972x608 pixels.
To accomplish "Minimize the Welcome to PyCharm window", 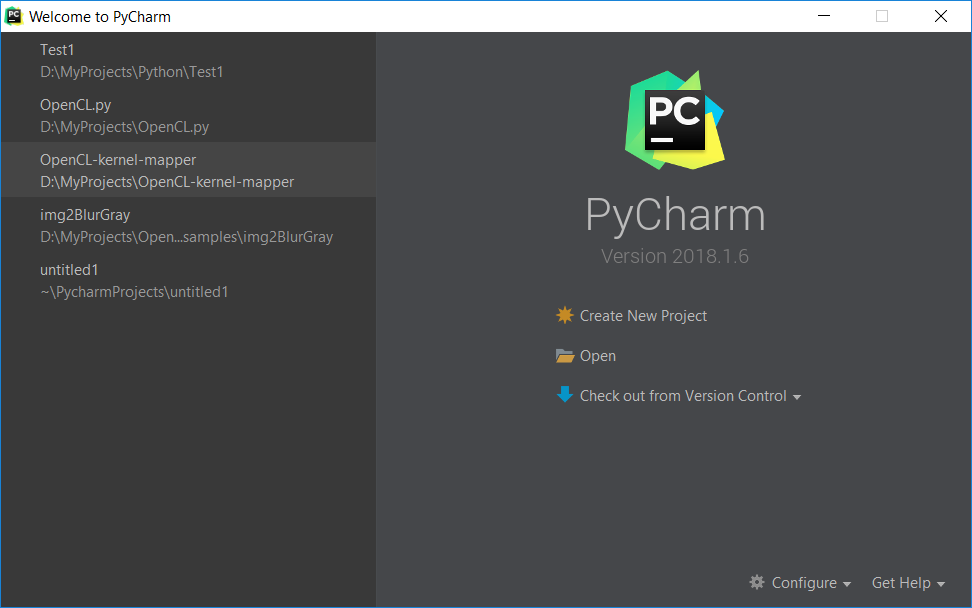I will [x=824, y=16].
